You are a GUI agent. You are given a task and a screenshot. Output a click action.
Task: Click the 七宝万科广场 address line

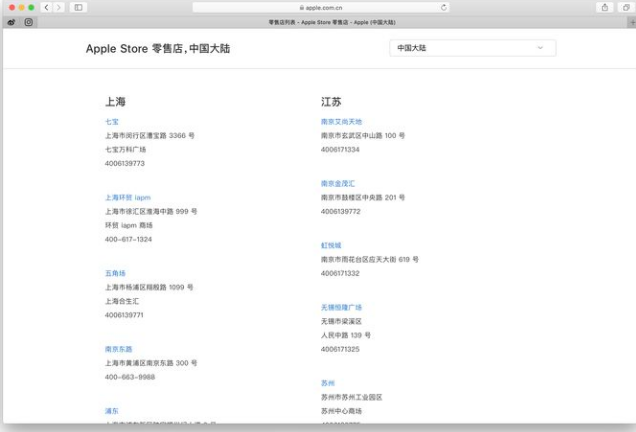[125, 150]
